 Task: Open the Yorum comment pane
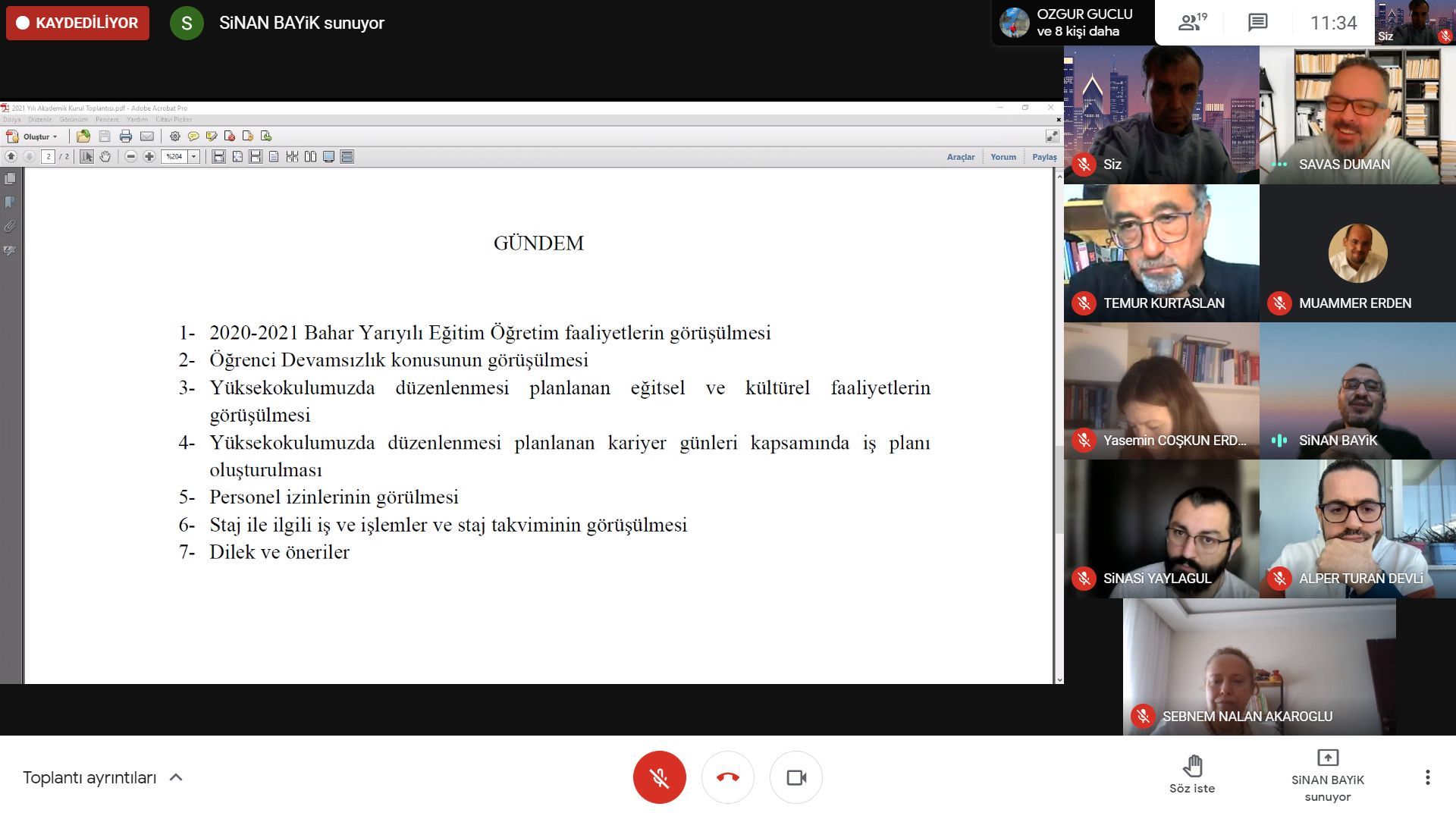point(1003,157)
